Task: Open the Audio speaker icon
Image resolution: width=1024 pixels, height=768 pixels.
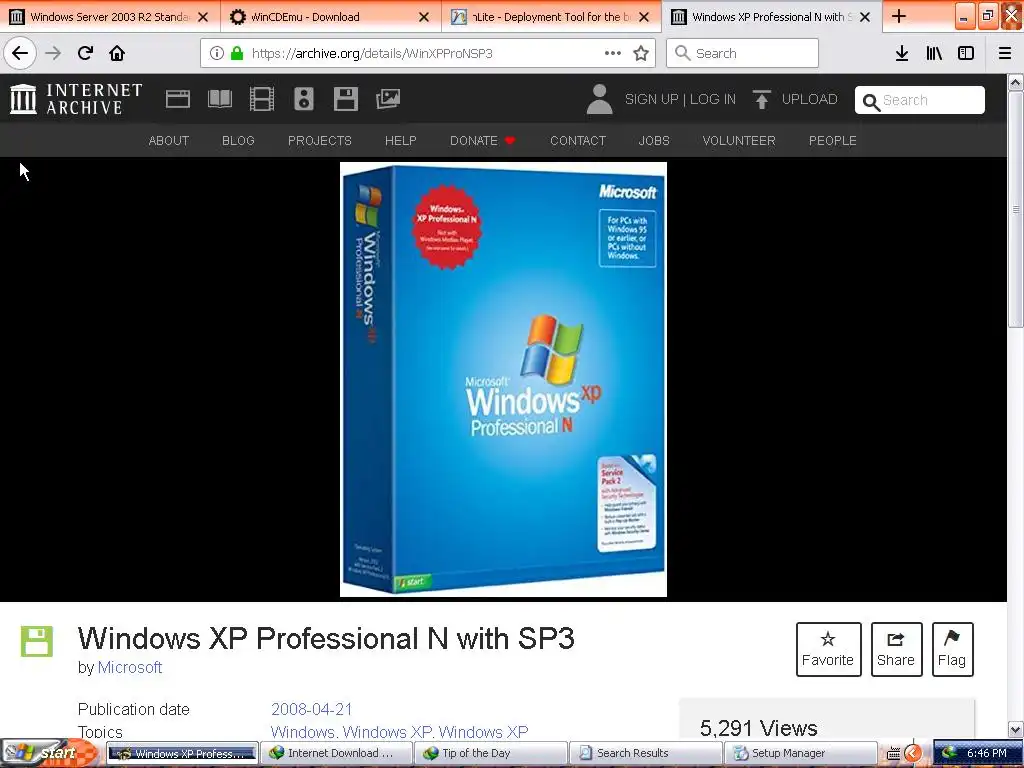Action: click(304, 99)
